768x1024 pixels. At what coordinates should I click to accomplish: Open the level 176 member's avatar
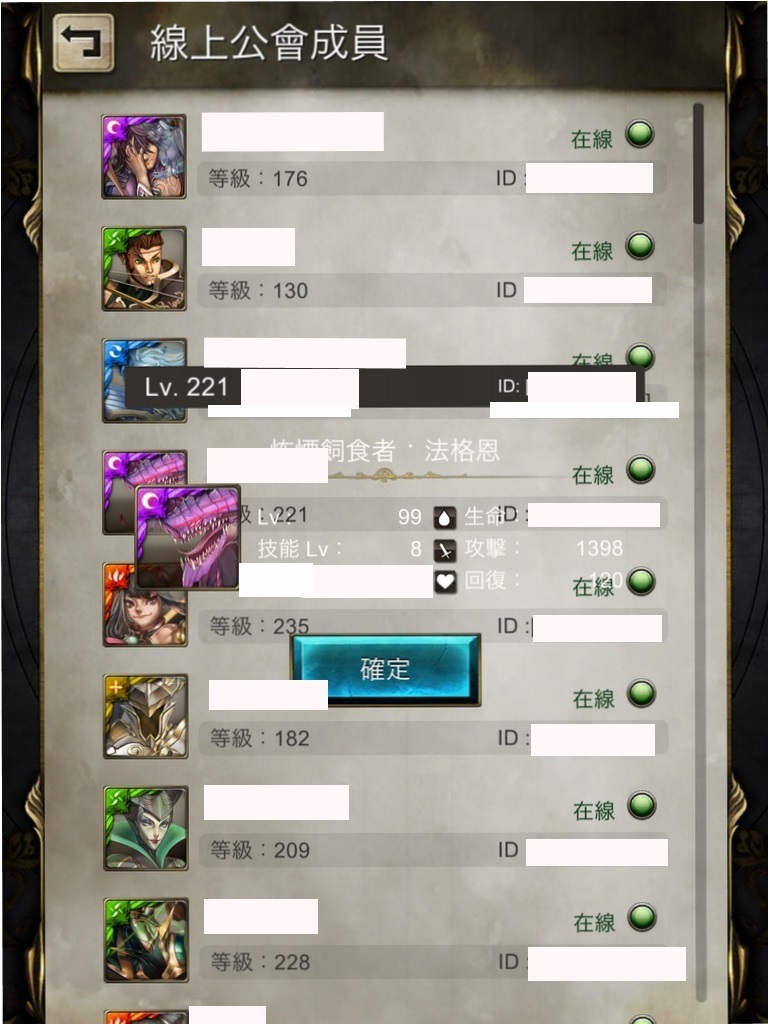144,156
